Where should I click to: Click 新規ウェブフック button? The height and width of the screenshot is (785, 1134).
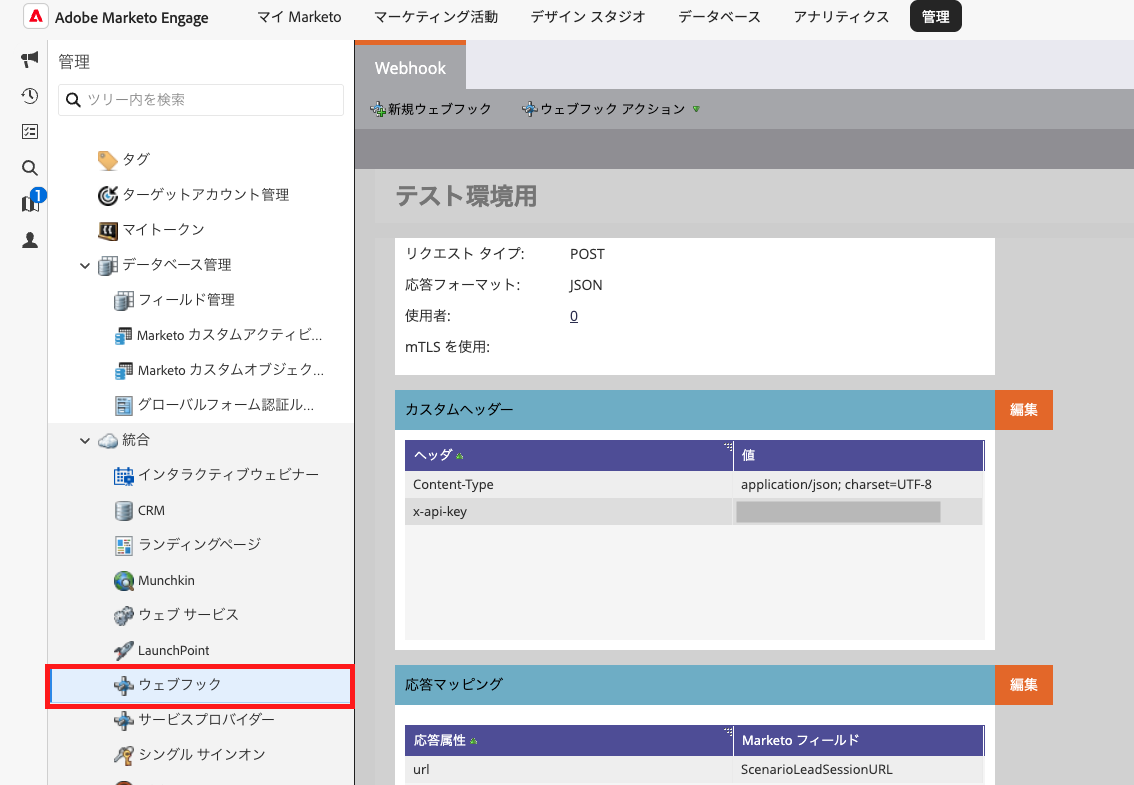coord(431,109)
